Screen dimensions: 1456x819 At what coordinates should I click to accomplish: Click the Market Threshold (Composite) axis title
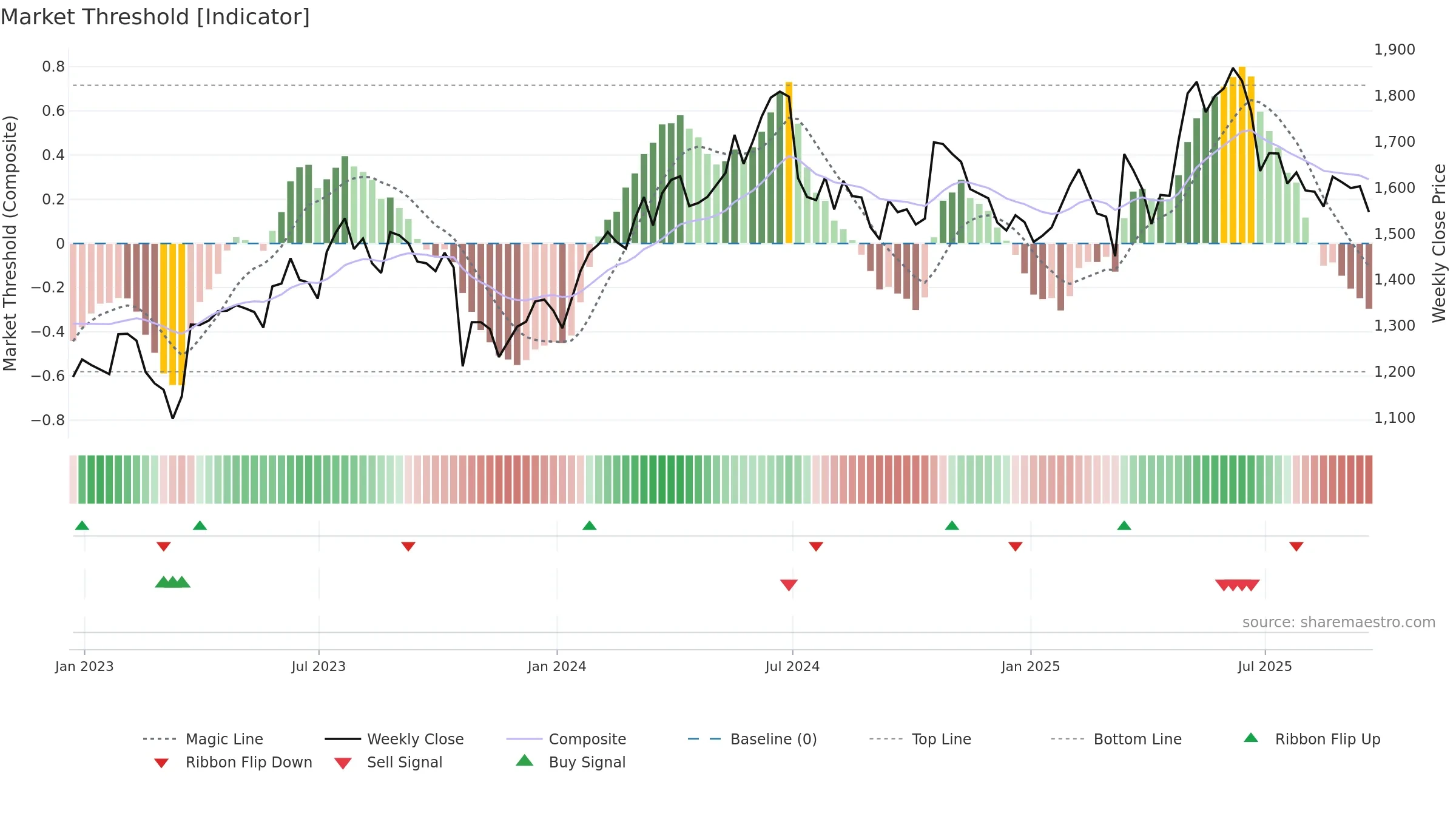pos(10,243)
